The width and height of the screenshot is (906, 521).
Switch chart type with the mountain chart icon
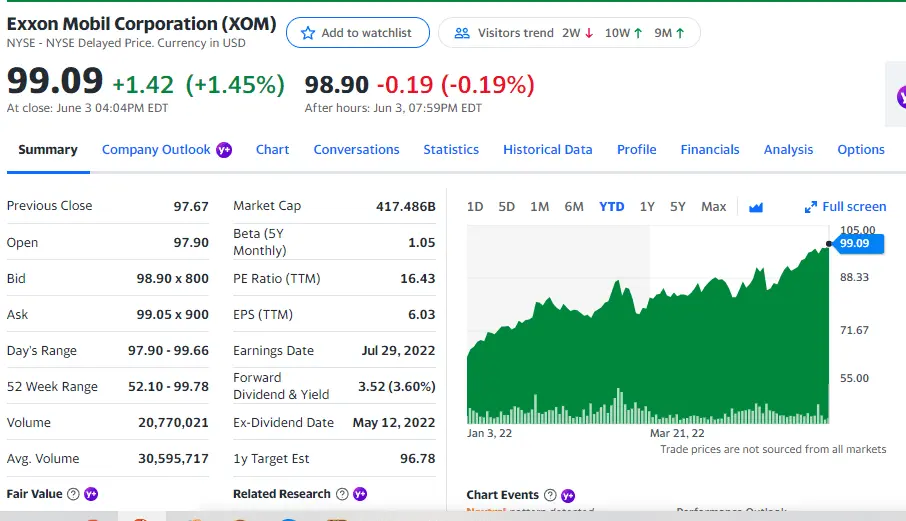coord(756,207)
